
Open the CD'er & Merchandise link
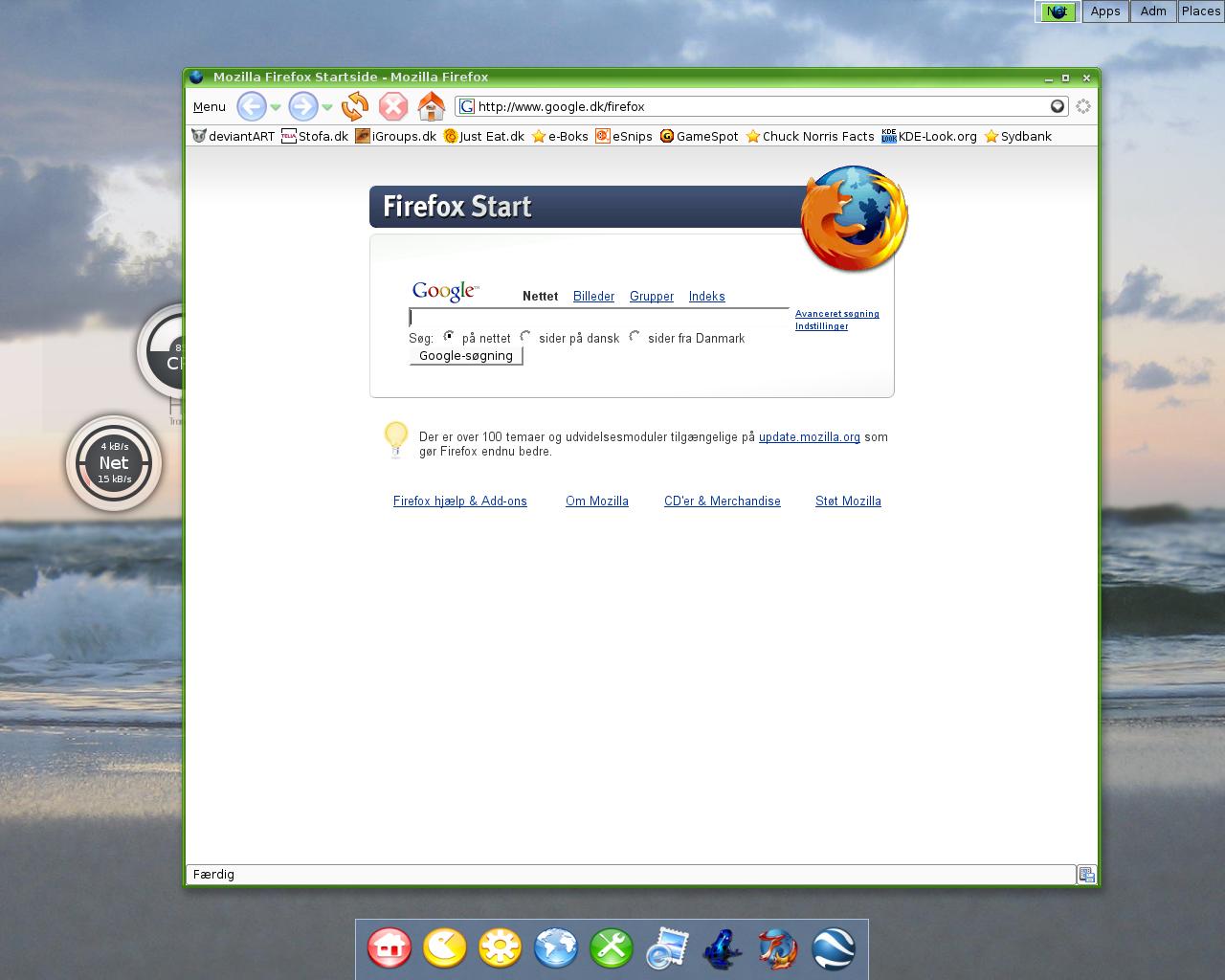723,501
